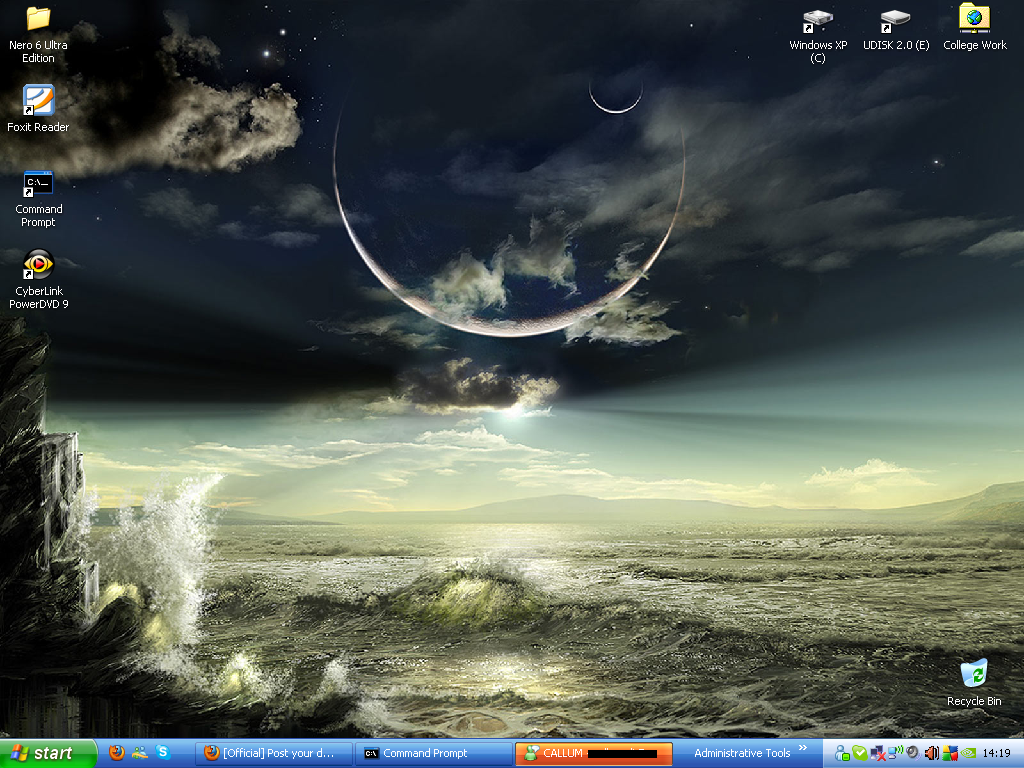Open the Recycle Bin
The image size is (1024, 768).
coord(973,674)
